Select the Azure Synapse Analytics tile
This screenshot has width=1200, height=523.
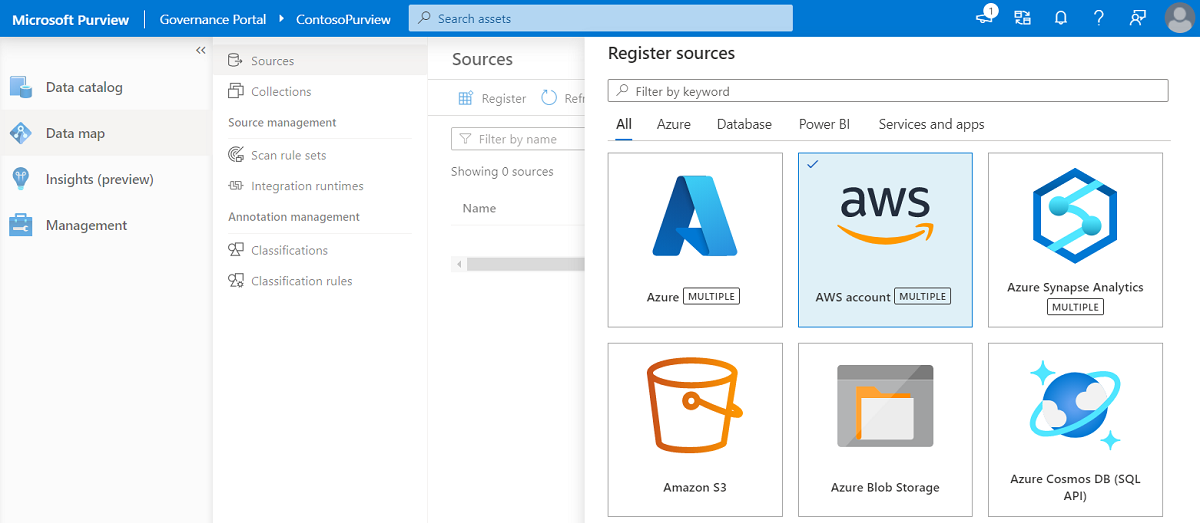coord(1075,240)
